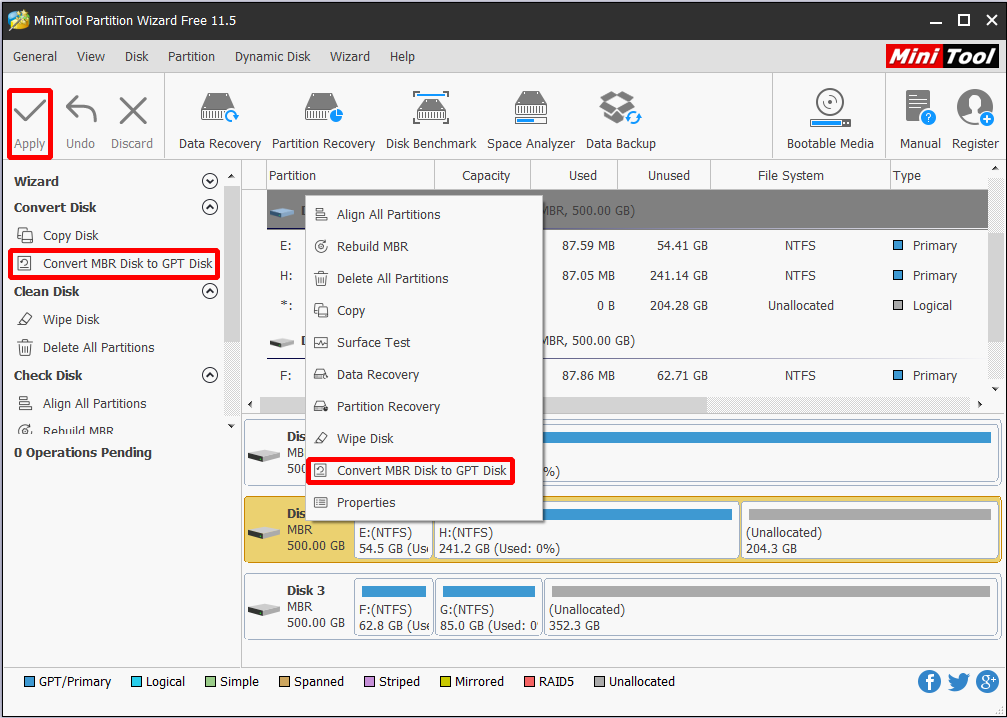Choose Surface Test from context menu
Viewport: 1007px width, 718px height.
tap(424, 342)
